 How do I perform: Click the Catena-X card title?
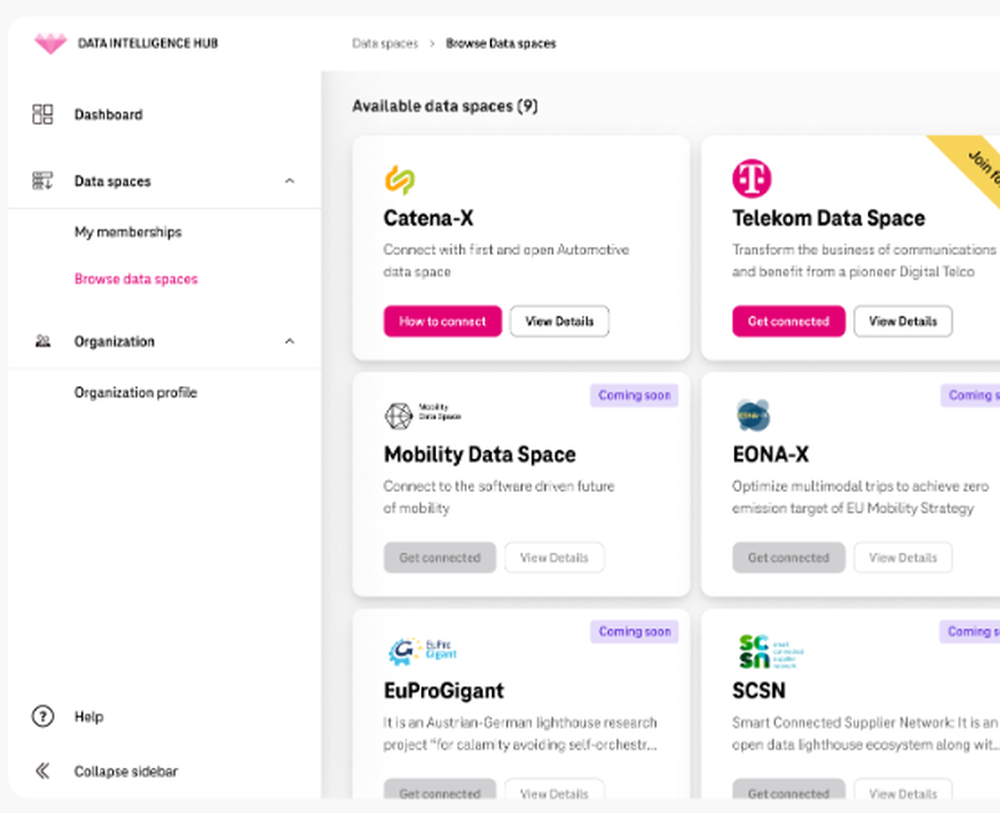[x=429, y=218]
